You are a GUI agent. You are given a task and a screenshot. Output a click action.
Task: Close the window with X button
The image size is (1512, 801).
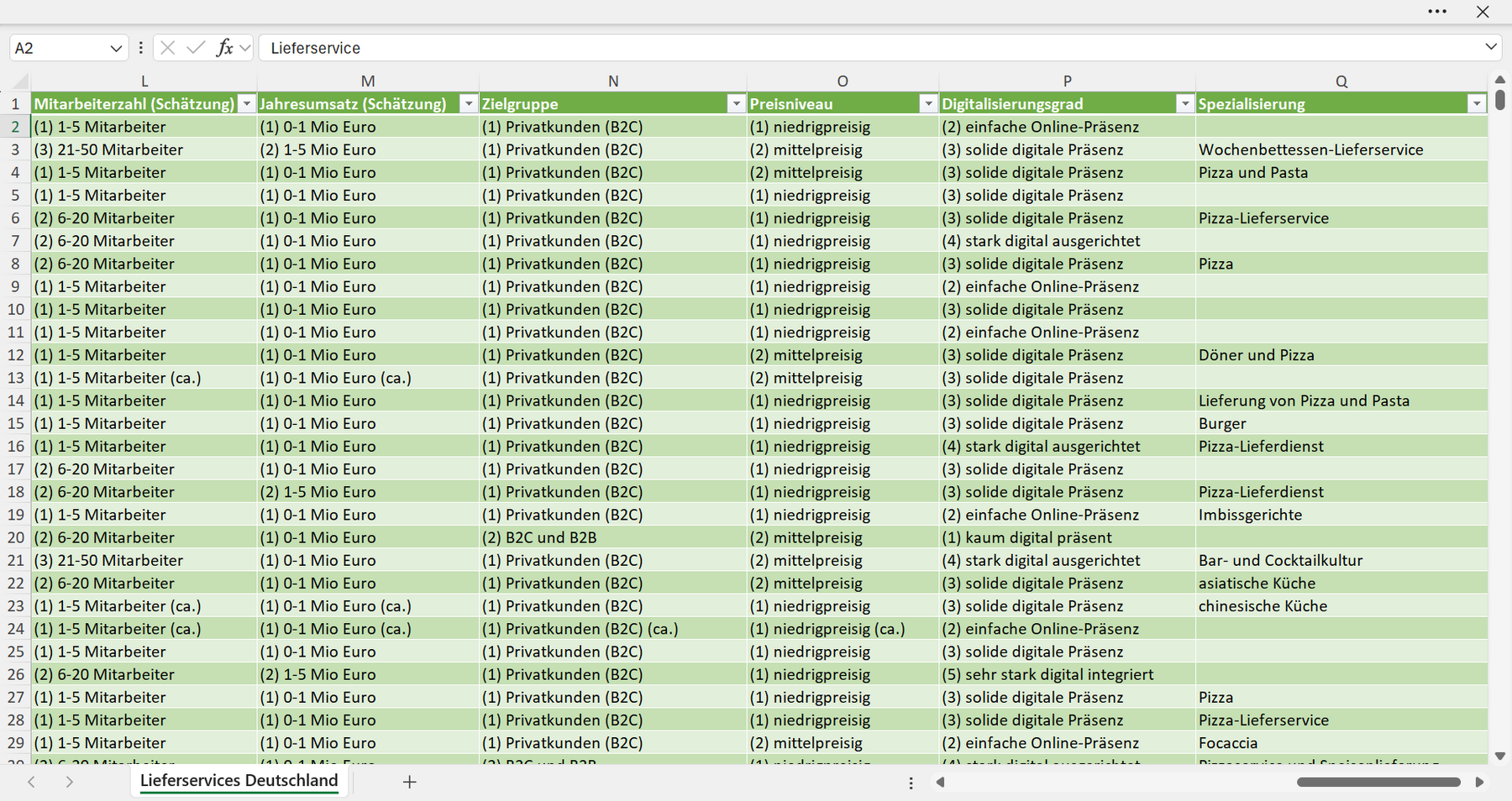[1483, 12]
